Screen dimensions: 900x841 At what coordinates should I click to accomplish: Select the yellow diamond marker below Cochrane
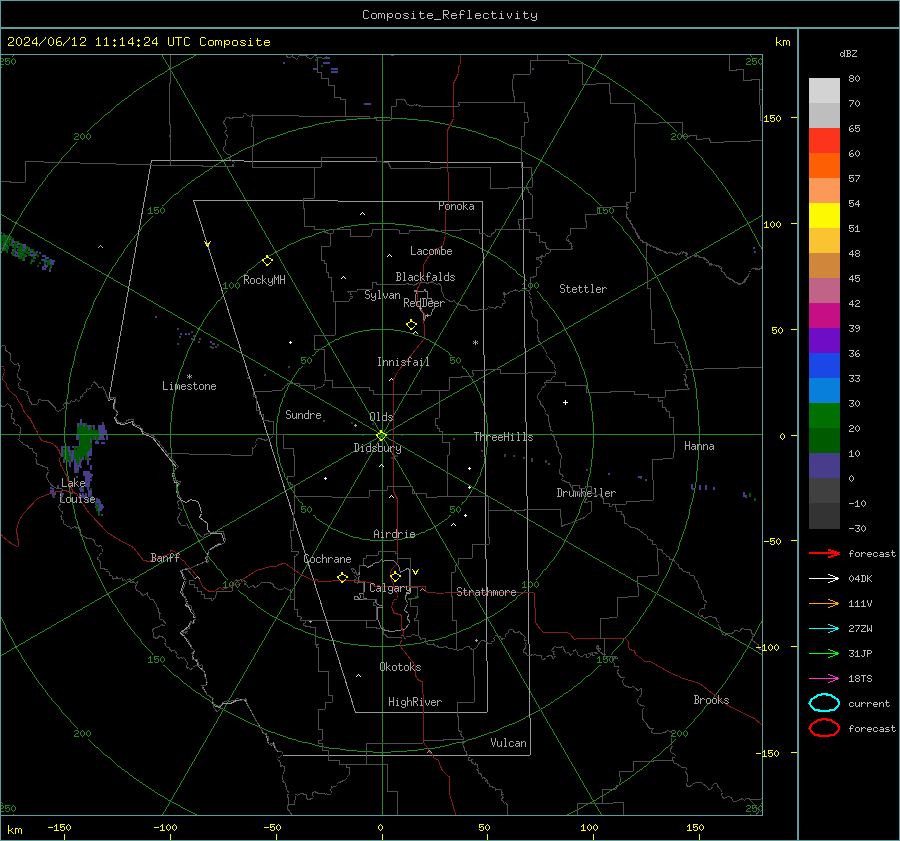click(343, 577)
